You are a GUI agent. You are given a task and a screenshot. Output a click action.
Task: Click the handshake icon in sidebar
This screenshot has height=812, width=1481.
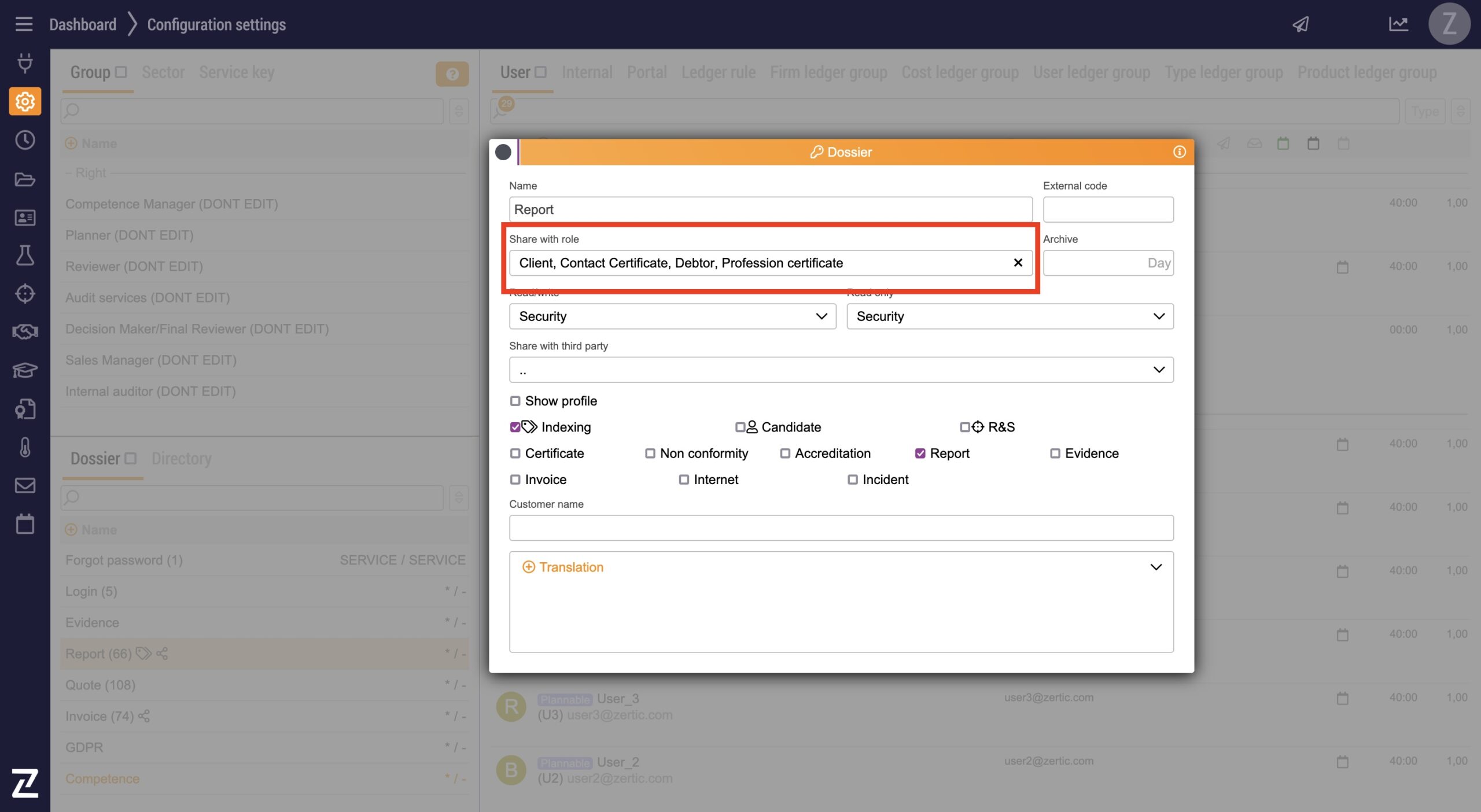coord(25,331)
